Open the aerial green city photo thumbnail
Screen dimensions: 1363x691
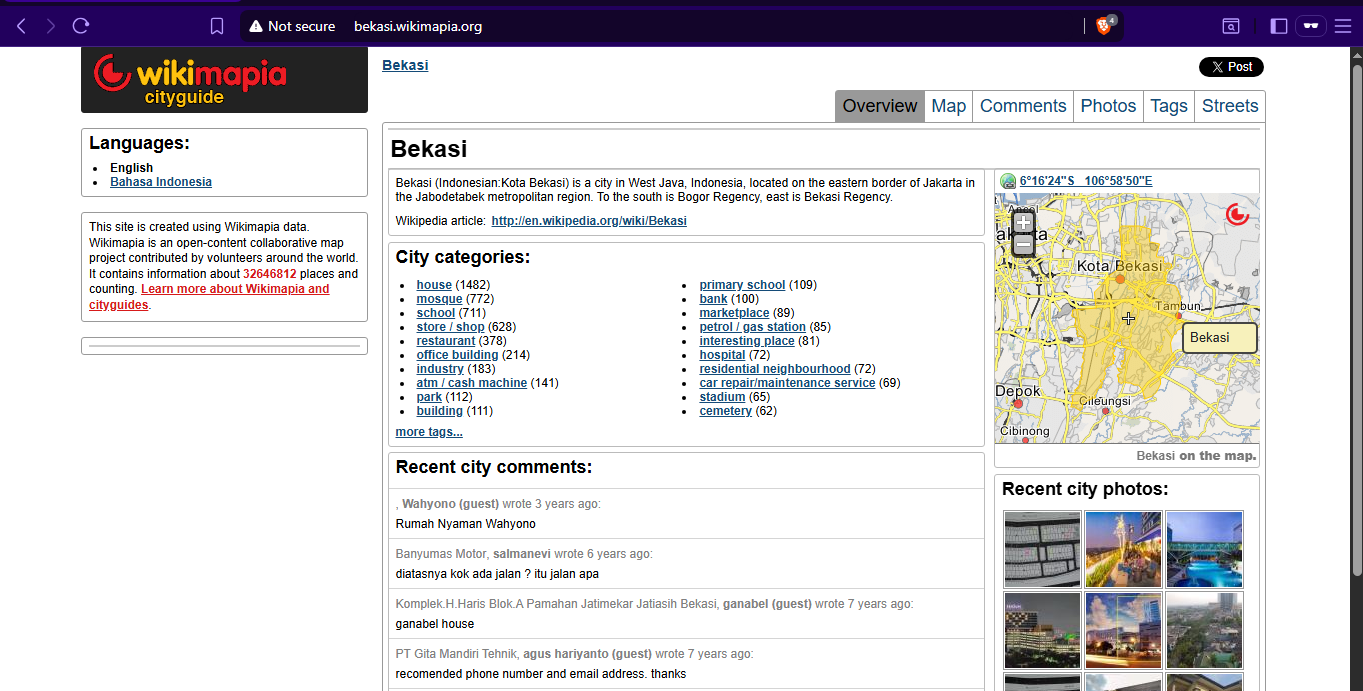(1204, 630)
